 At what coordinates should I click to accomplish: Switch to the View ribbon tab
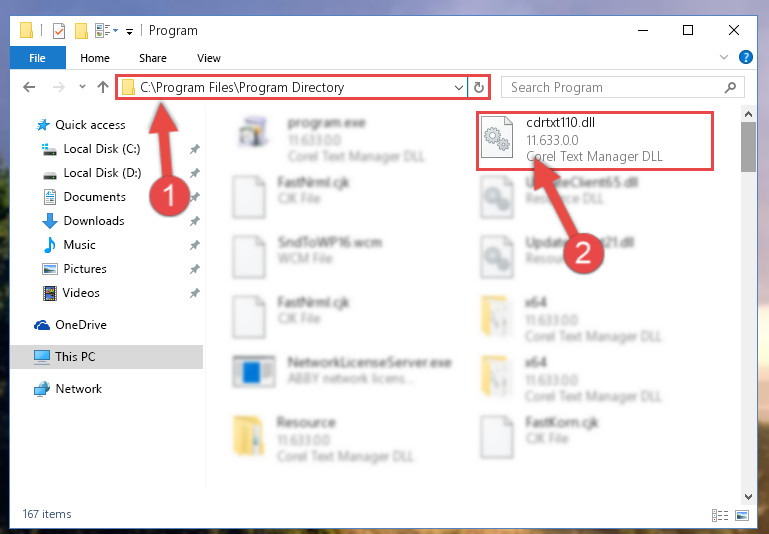point(208,58)
